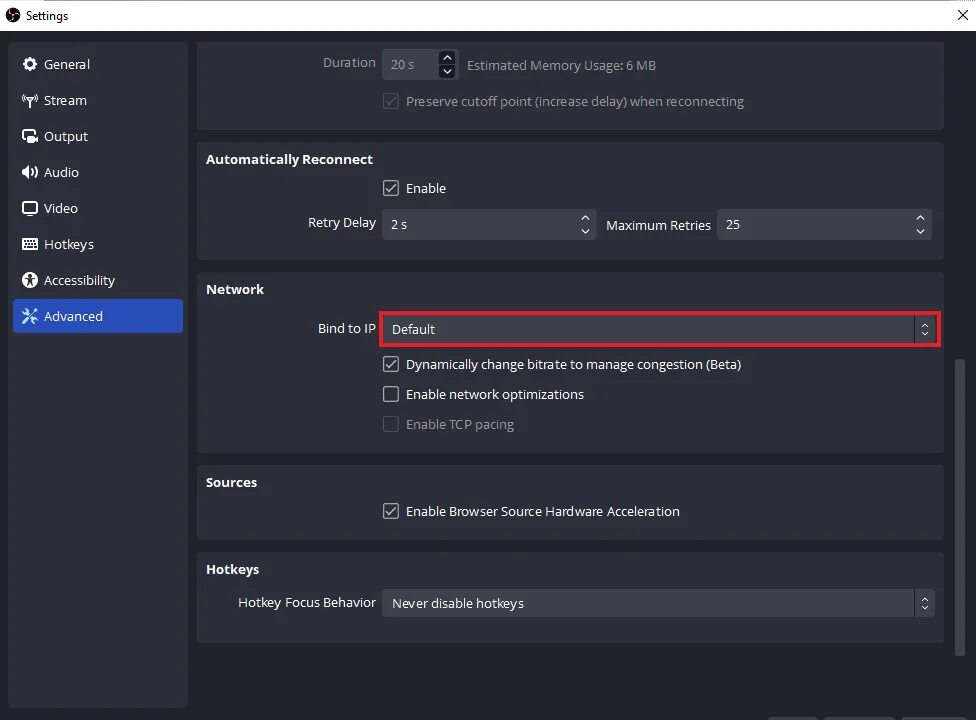Click the Automatically Reconnect heading
Screen dimensions: 976x720
[x=289, y=159]
